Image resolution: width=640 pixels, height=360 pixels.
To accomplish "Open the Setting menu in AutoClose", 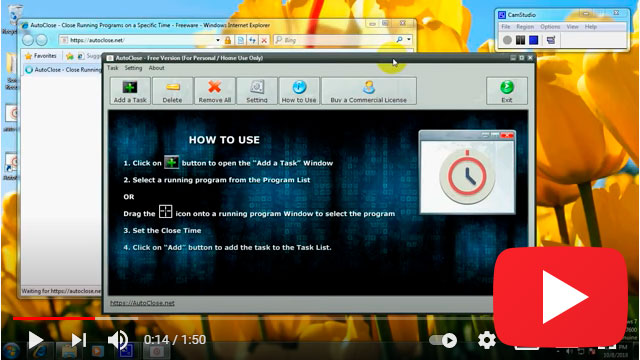I will 133,68.
